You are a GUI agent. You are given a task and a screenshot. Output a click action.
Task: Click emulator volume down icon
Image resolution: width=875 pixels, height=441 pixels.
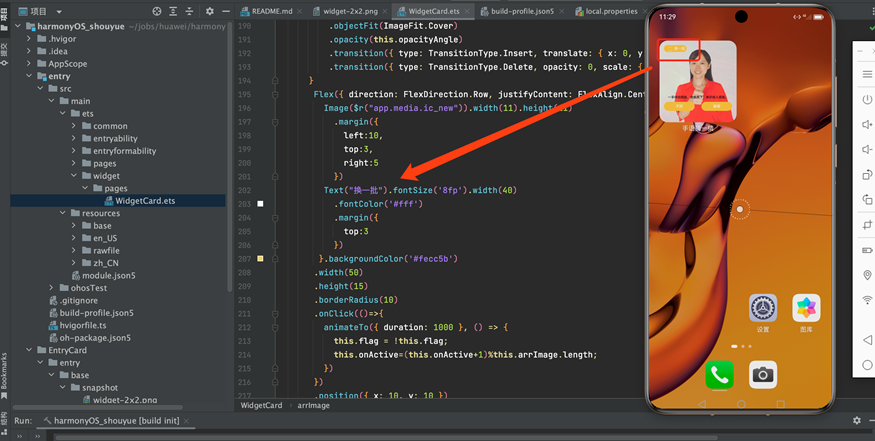point(867,149)
